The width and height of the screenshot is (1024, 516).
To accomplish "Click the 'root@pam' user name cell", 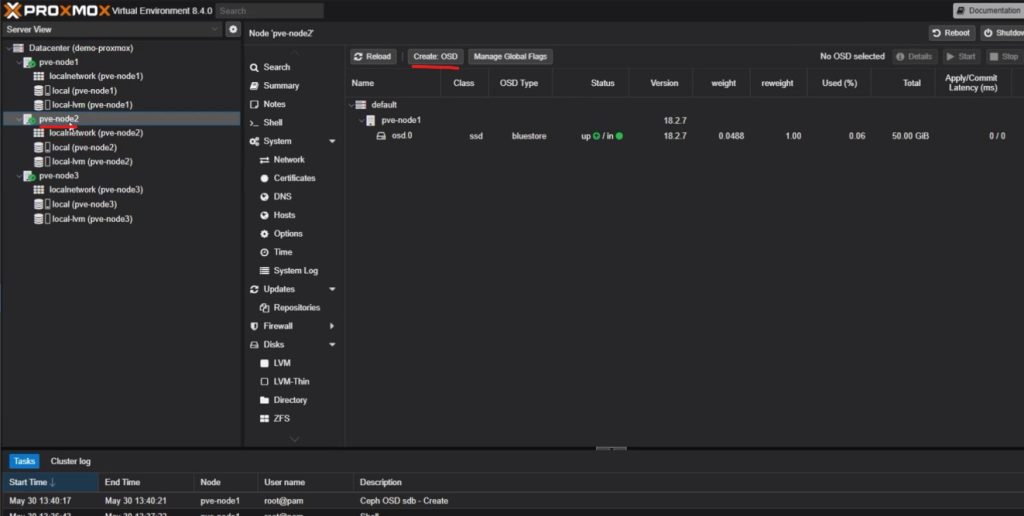I will coord(283,501).
